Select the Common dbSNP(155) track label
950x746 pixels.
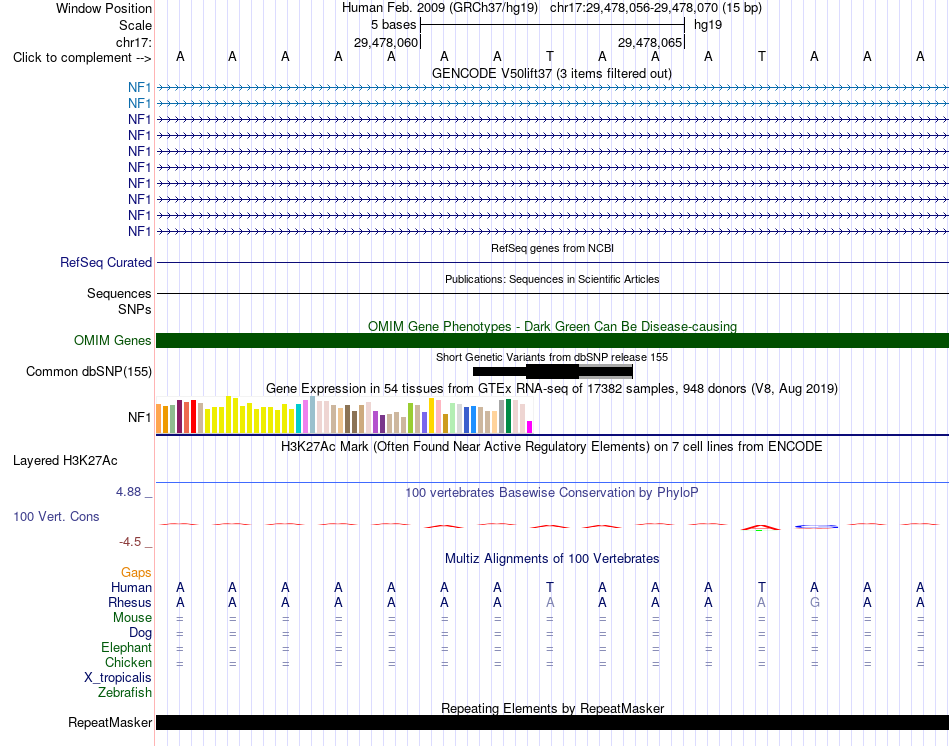point(89,371)
